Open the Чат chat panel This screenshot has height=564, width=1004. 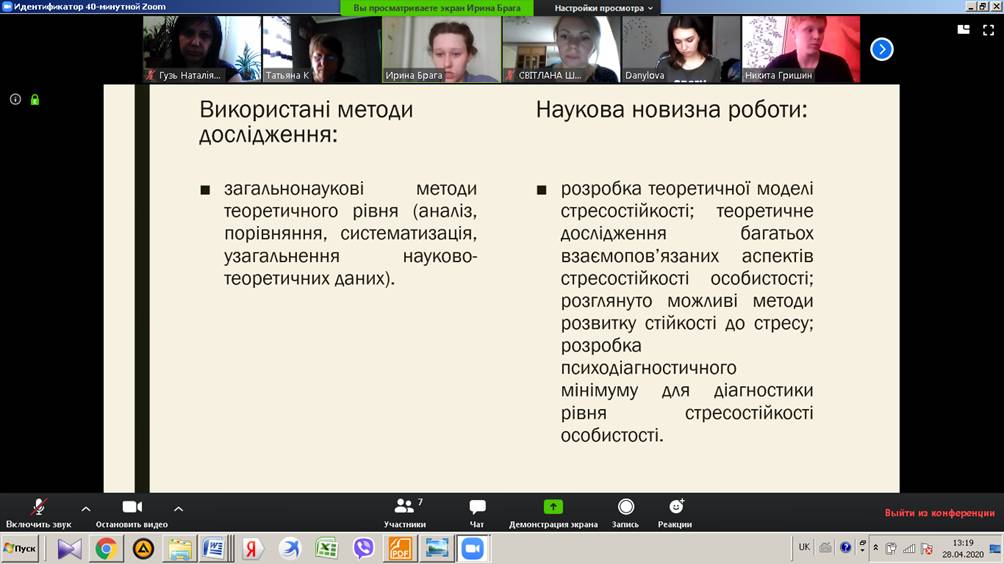click(x=477, y=512)
